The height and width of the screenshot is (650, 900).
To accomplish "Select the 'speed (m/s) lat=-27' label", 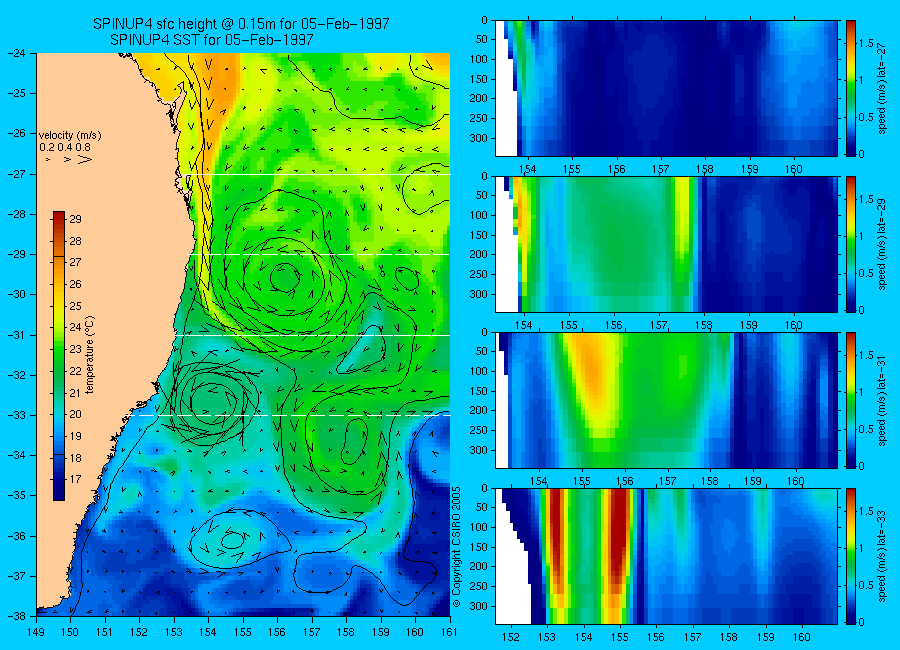I will click(x=882, y=89).
